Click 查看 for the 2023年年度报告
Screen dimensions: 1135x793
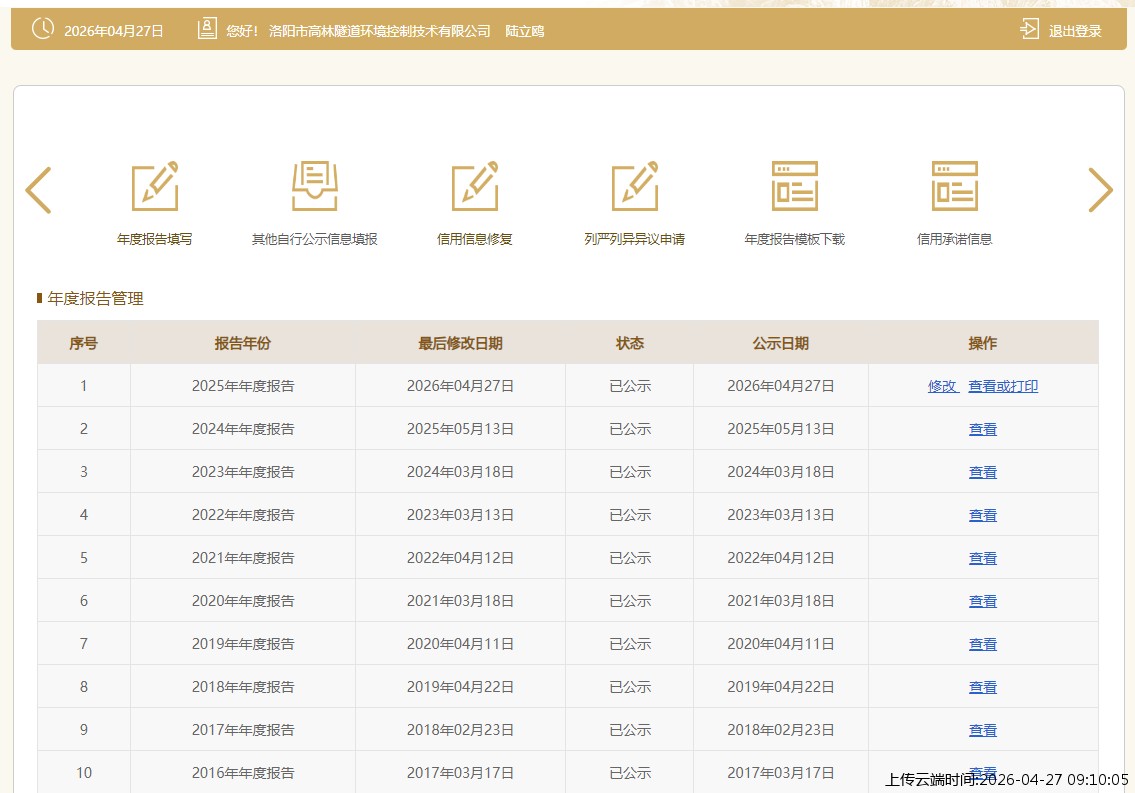[x=983, y=472]
